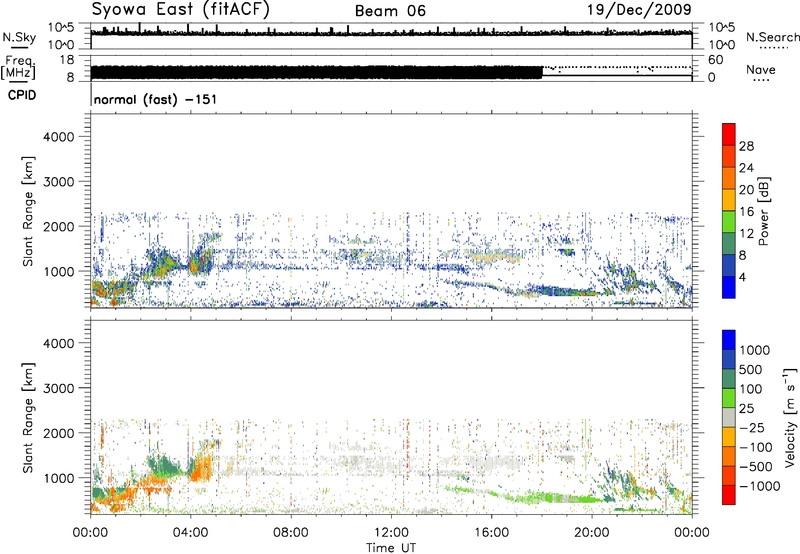This screenshot has height=554, width=800.
Task: Select Slant Range [km] label of power panel
Action: [28, 211]
